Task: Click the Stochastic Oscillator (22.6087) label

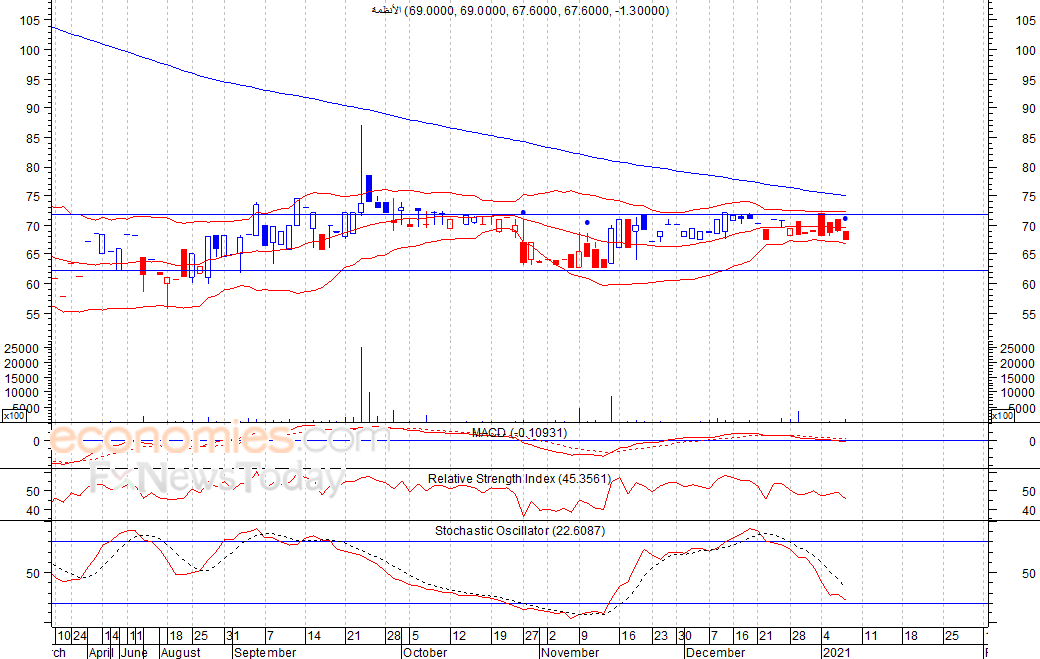Action: coord(520,531)
